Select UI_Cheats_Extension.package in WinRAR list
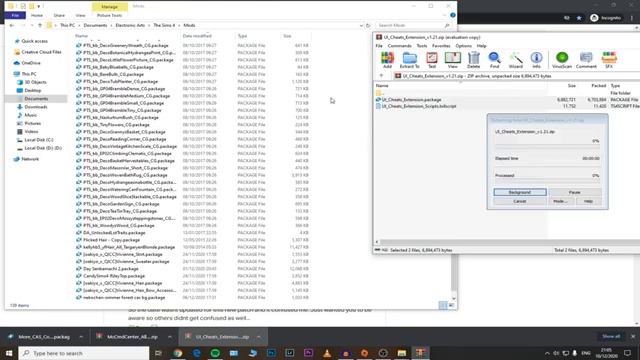Image resolution: width=640 pixels, height=360 pixels. tap(411, 100)
